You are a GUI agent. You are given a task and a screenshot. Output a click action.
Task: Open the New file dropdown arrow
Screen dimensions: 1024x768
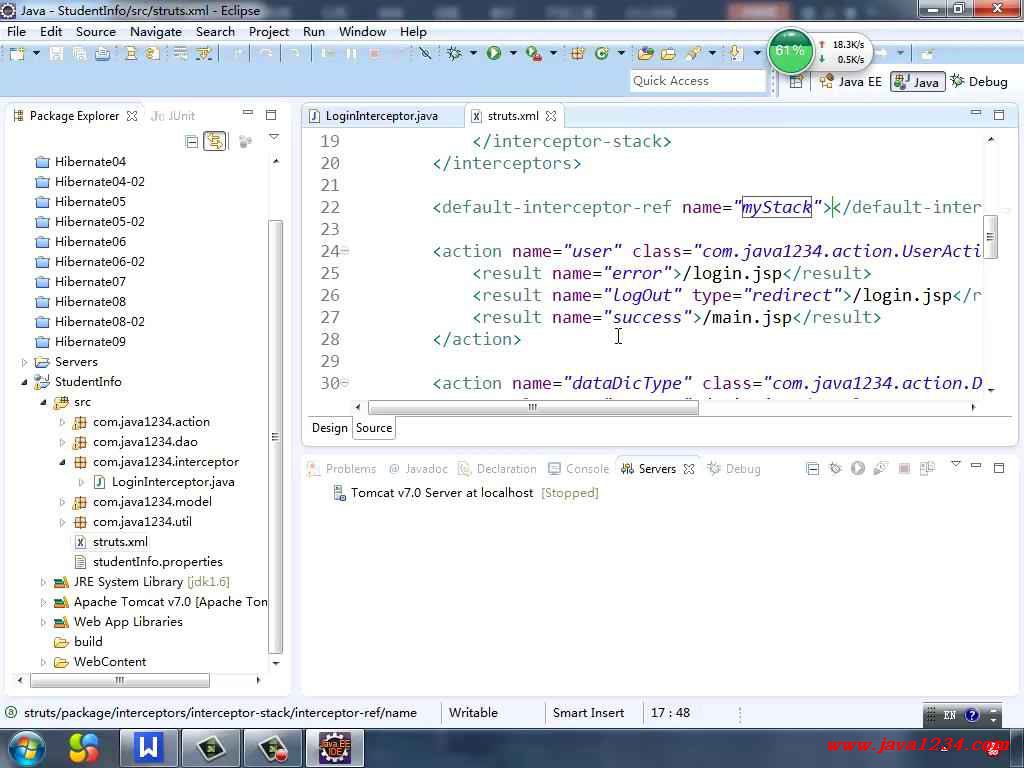click(x=36, y=54)
